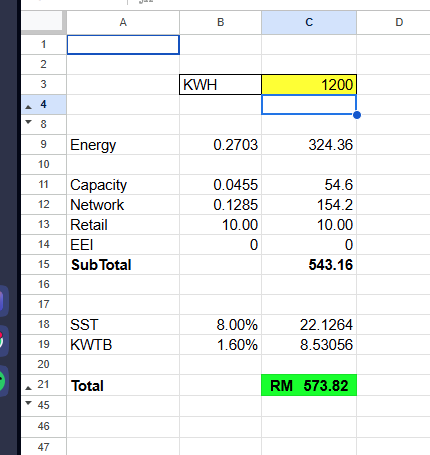Select the row 15 header
430x455 pixels.
pyautogui.click(x=44, y=264)
